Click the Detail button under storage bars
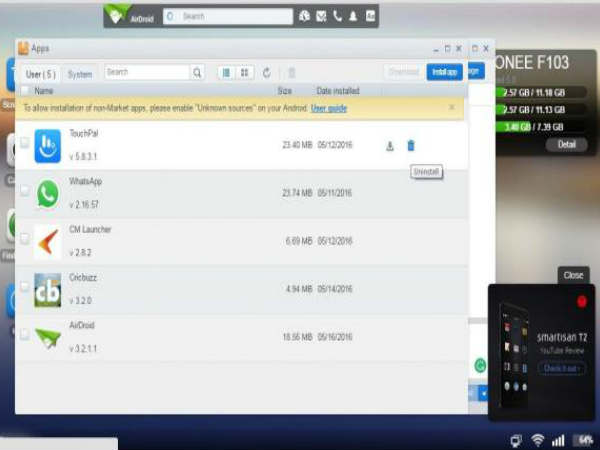Screen dimensions: 600x450 [567, 144]
